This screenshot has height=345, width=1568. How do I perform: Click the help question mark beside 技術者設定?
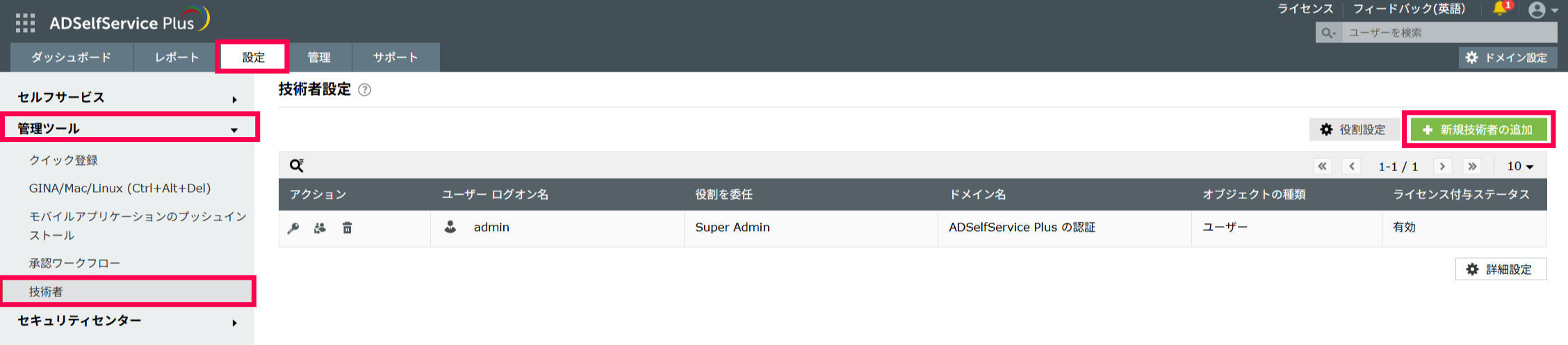point(364,90)
